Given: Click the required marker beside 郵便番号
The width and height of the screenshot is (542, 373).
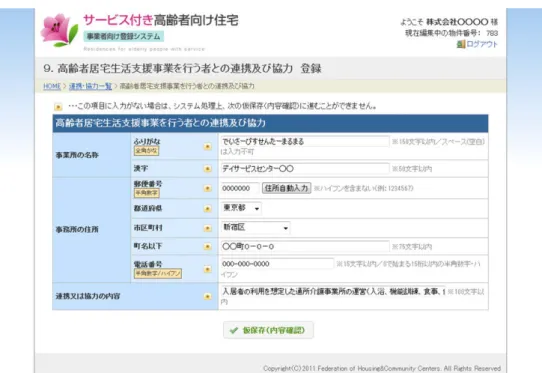Looking at the screenshot, I should 207,188.
